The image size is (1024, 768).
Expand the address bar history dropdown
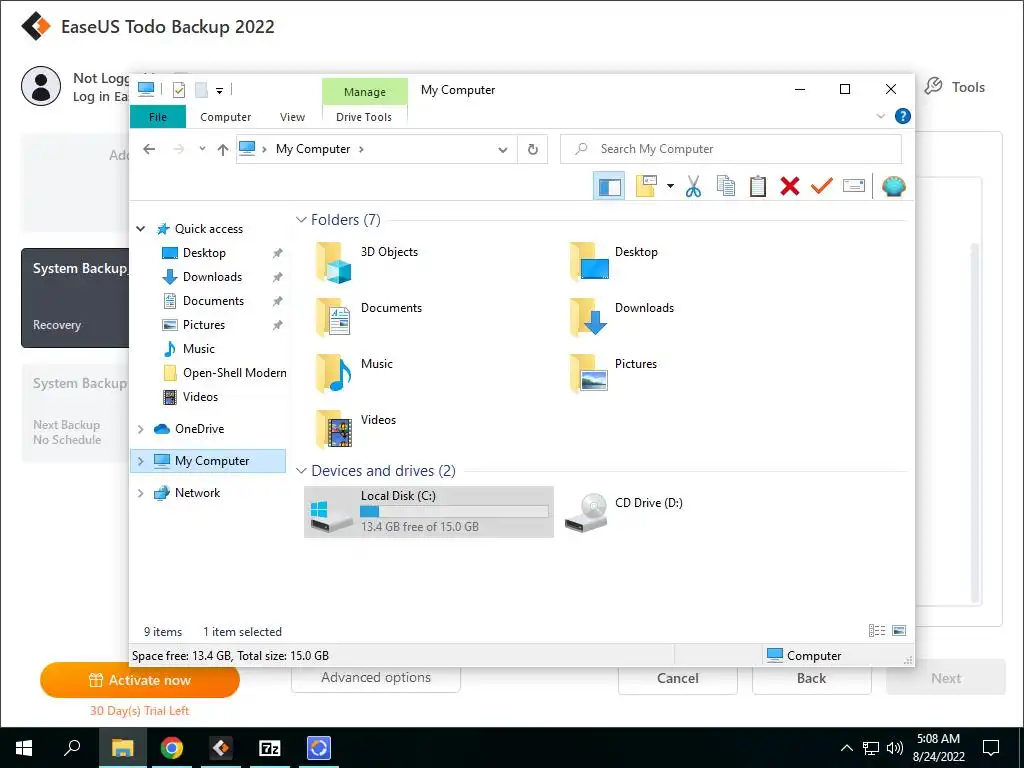click(x=503, y=150)
